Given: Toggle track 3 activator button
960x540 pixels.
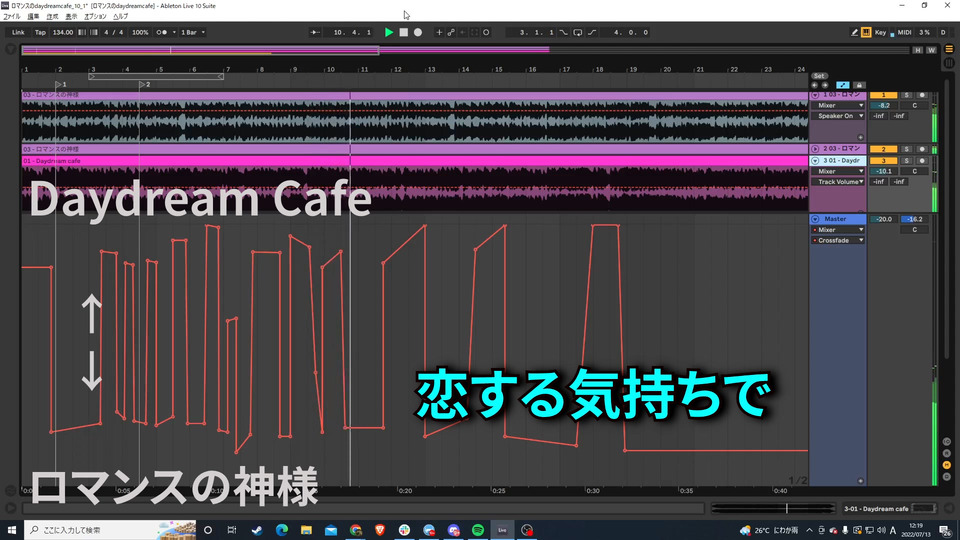Looking at the screenshot, I should pyautogui.click(x=883, y=160).
